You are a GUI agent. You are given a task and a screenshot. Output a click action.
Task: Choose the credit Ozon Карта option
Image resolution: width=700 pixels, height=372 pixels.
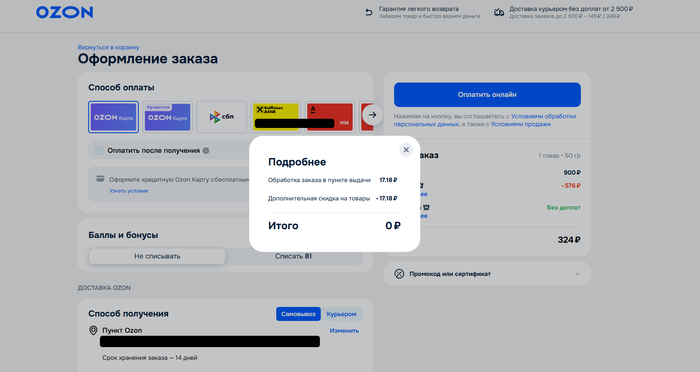[167, 117]
